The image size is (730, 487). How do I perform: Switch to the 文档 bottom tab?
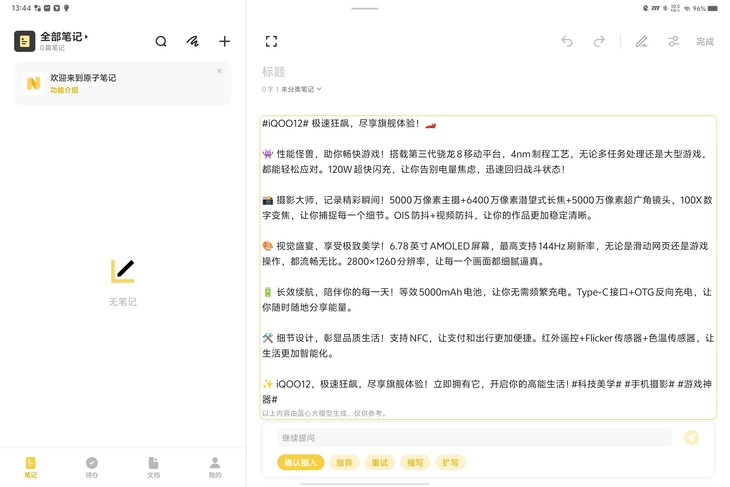pyautogui.click(x=153, y=467)
